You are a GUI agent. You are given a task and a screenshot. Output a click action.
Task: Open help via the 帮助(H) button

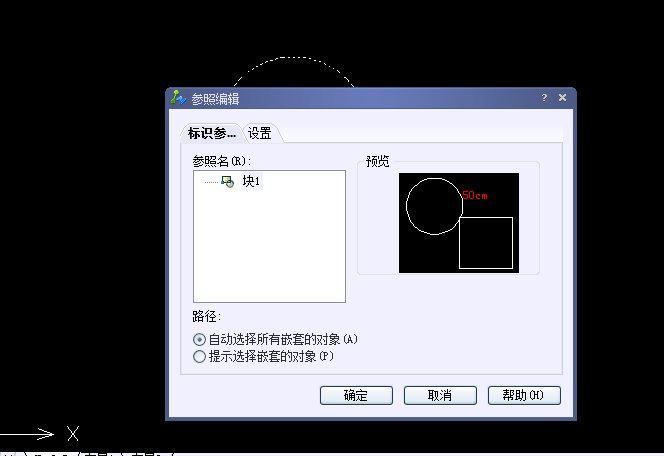[524, 395]
